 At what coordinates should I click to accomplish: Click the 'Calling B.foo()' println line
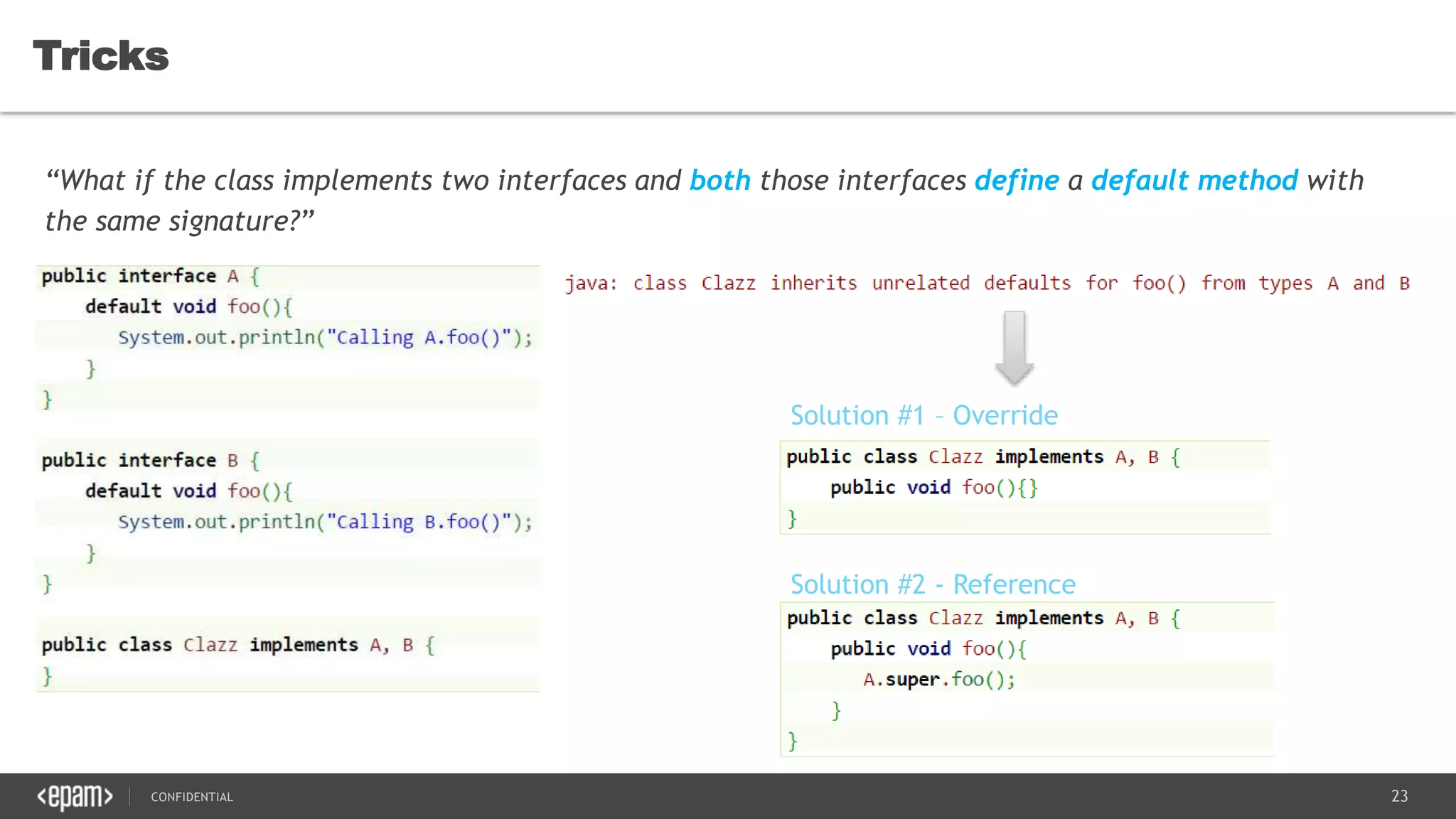[325, 522]
